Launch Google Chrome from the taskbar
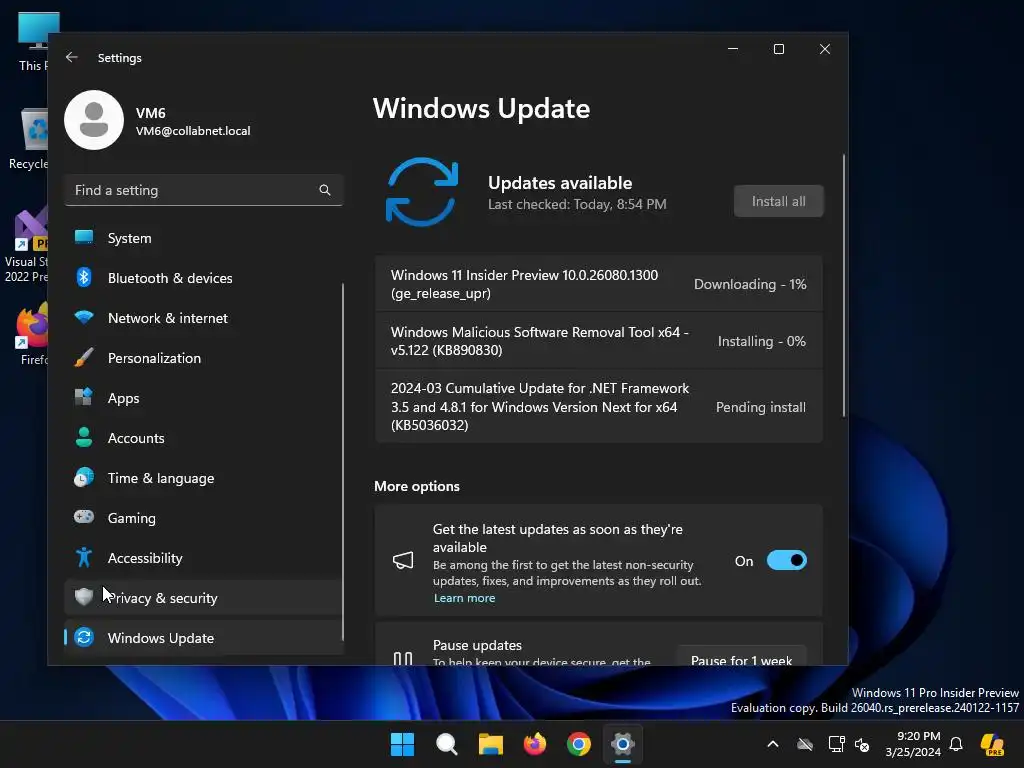This screenshot has height=768, width=1024. 579,744
